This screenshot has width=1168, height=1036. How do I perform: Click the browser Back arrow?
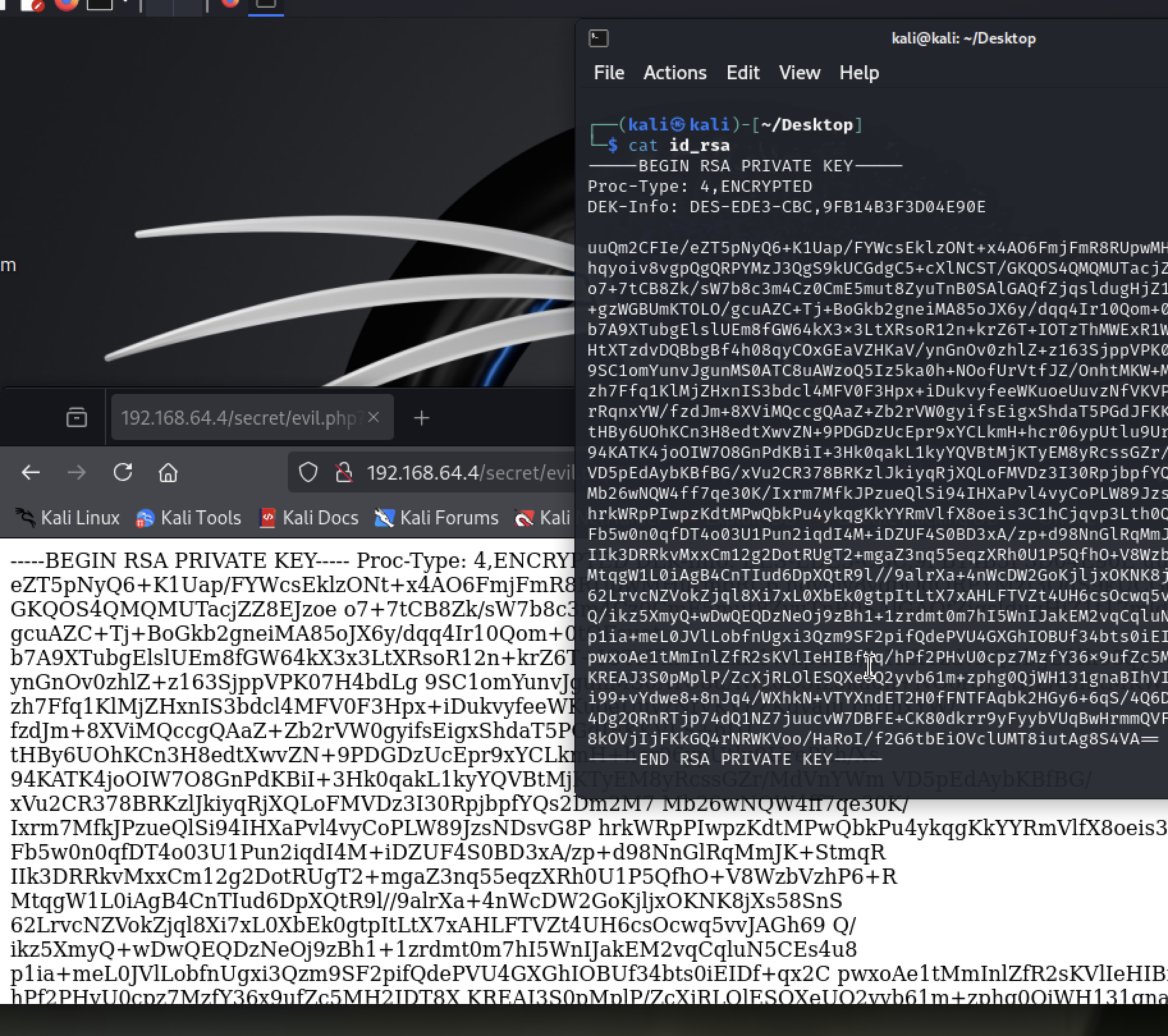click(31, 473)
